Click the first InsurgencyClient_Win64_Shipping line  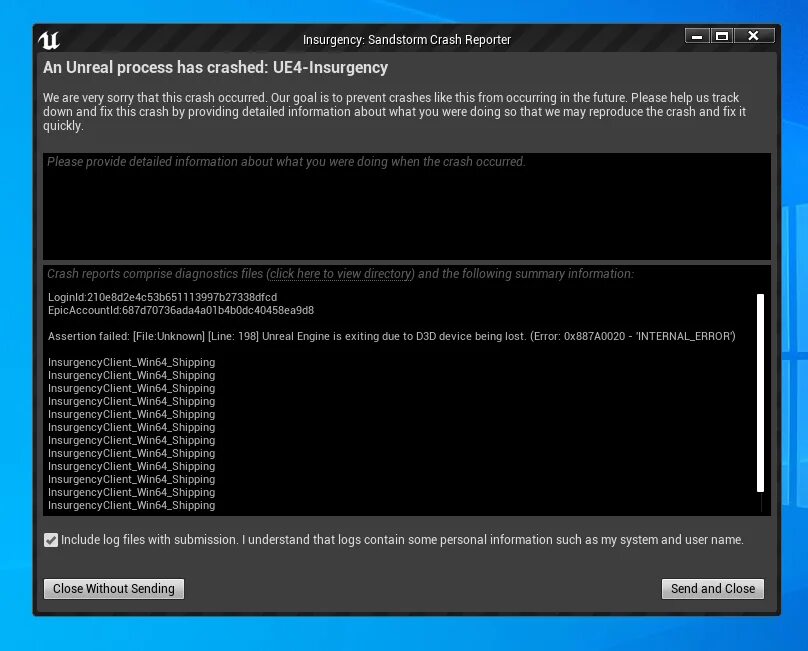131,362
